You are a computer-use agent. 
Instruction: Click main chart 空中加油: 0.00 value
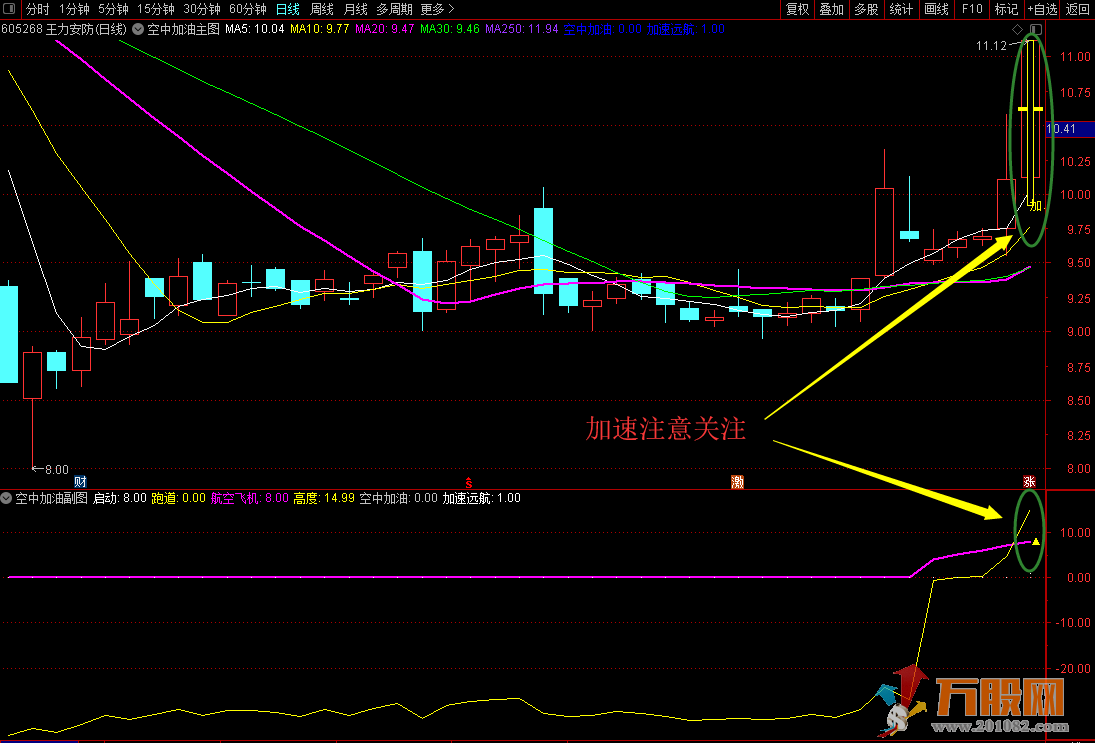[603, 29]
